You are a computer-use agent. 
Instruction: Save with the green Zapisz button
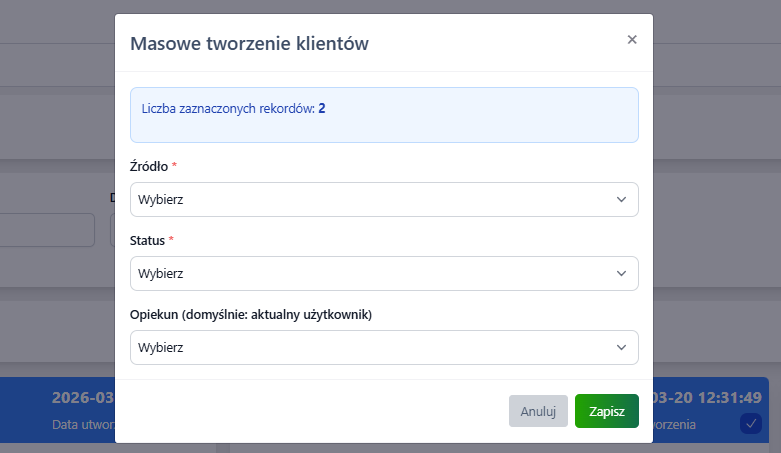[606, 411]
